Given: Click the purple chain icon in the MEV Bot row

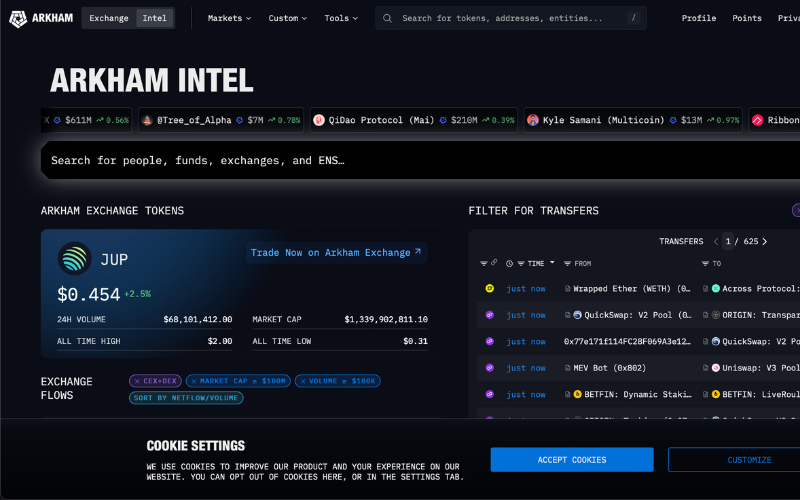Looking at the screenshot, I should [x=489, y=368].
